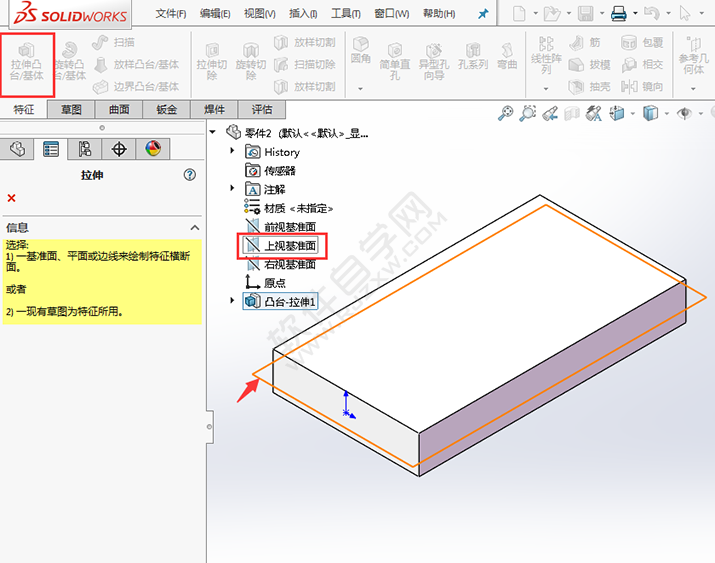
Task: Switch to the 钣金 sheet metal tab
Action: [166, 109]
